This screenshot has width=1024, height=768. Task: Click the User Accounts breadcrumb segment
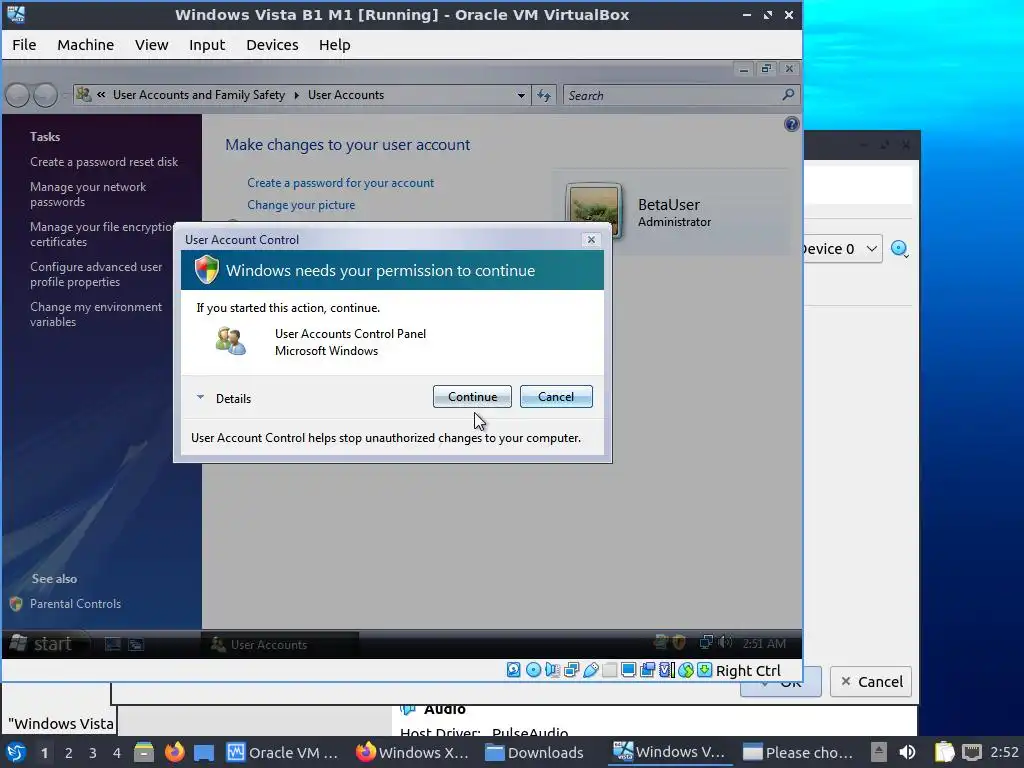coord(346,95)
